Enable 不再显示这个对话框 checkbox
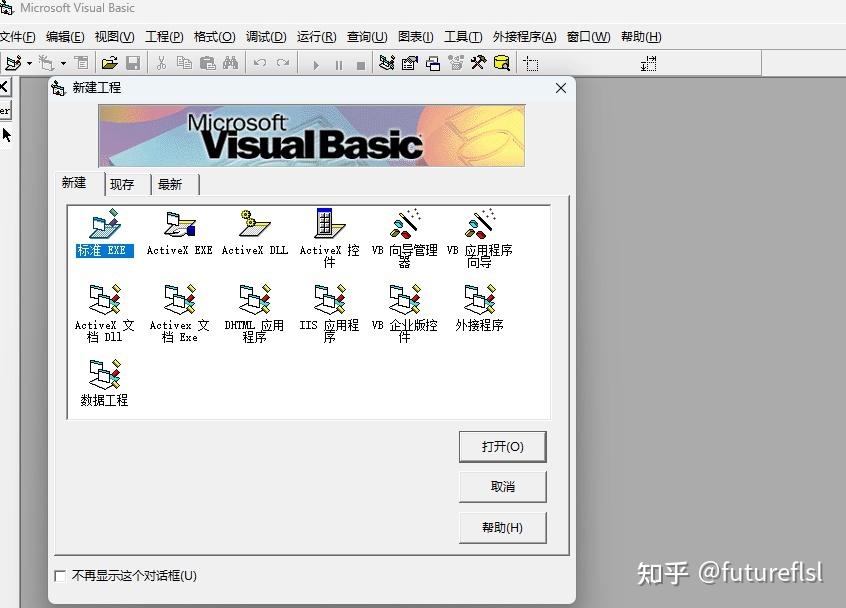 pyautogui.click(x=60, y=576)
